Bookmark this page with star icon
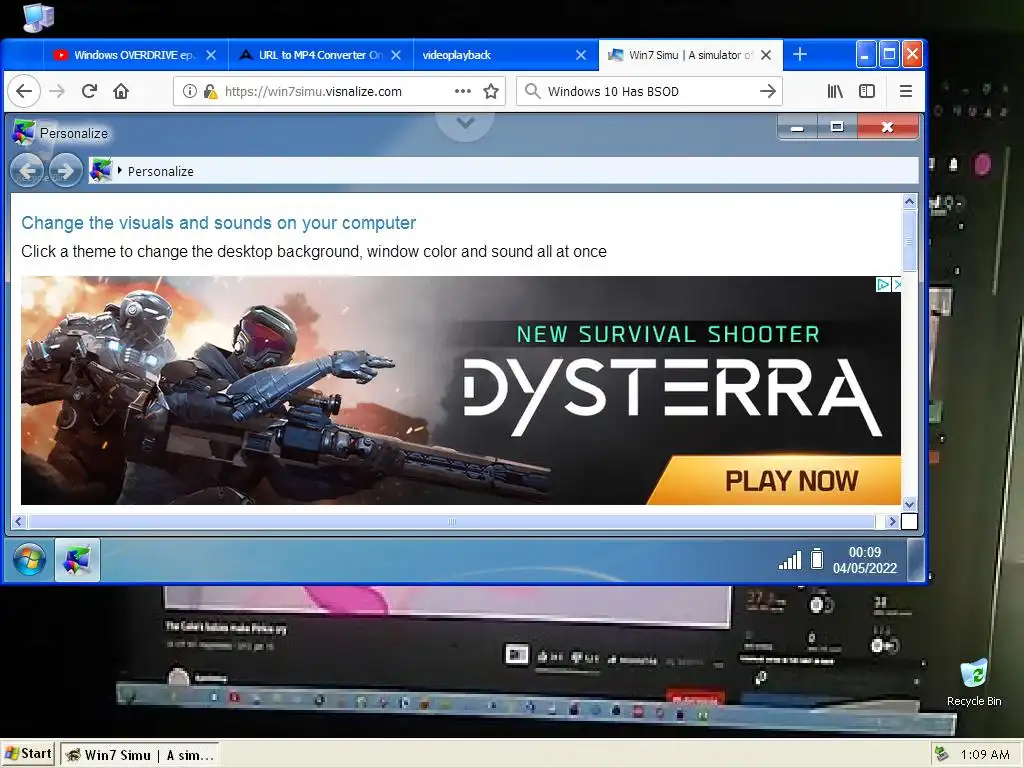The width and height of the screenshot is (1024, 768). tap(491, 91)
